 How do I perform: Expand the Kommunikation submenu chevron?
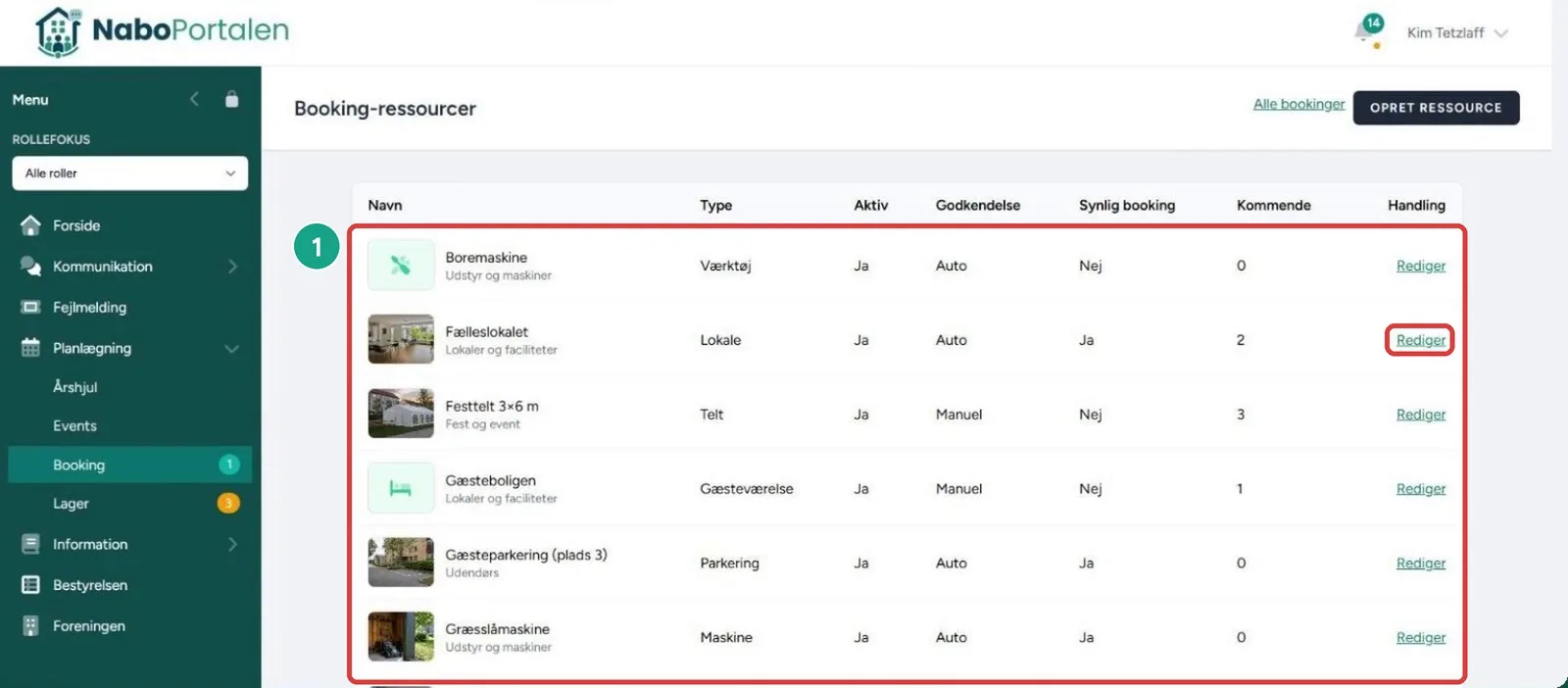232,267
